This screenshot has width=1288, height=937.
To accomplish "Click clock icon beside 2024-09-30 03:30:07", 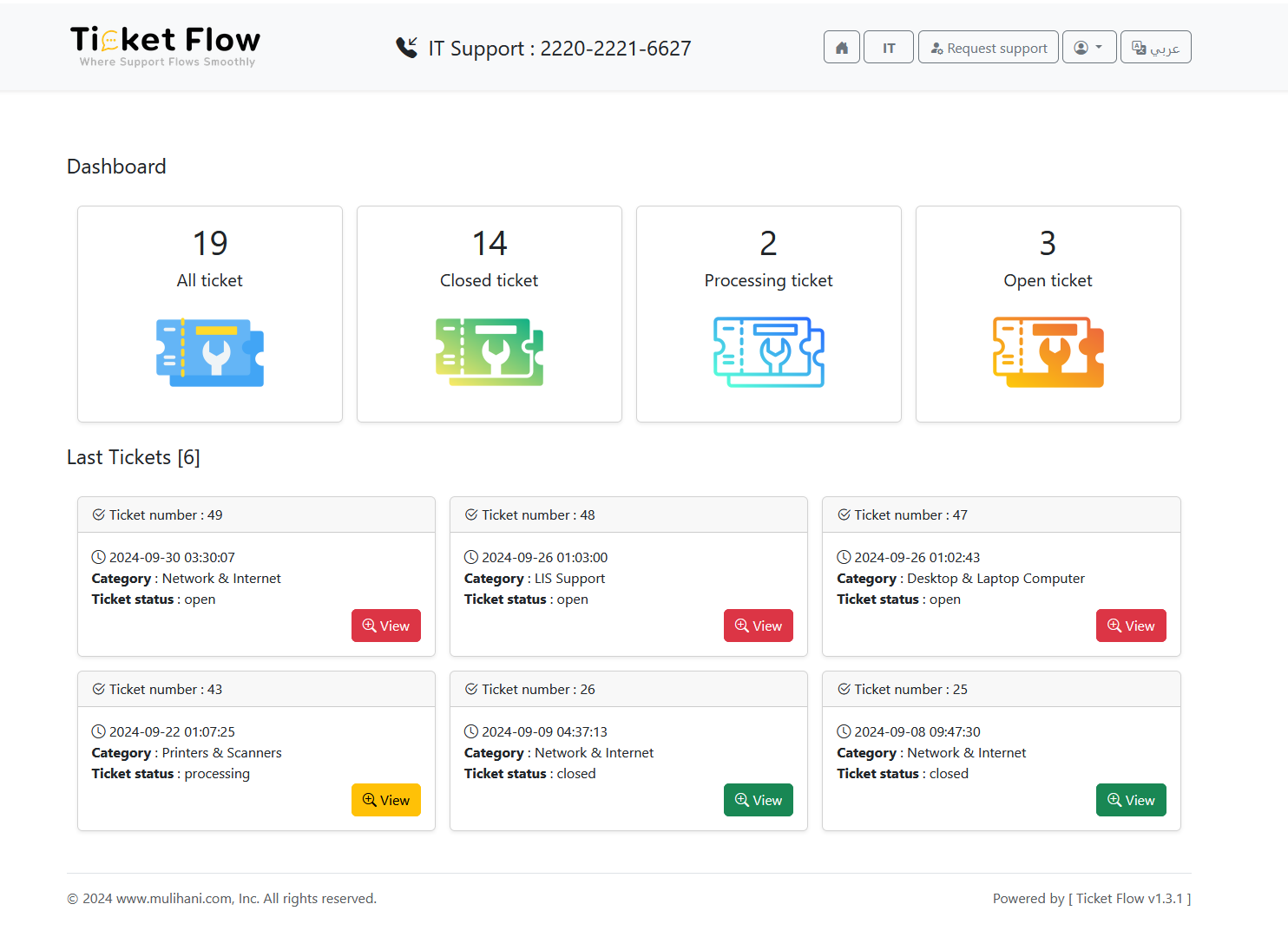I will (x=99, y=557).
